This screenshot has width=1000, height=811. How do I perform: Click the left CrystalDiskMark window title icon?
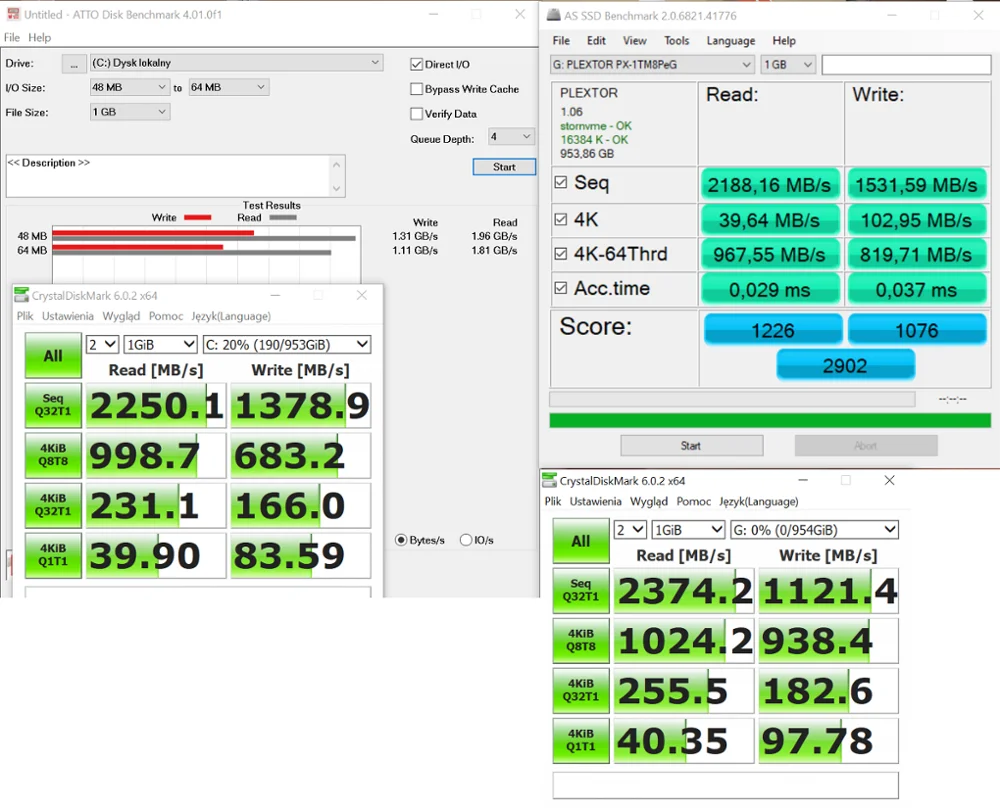click(22, 295)
